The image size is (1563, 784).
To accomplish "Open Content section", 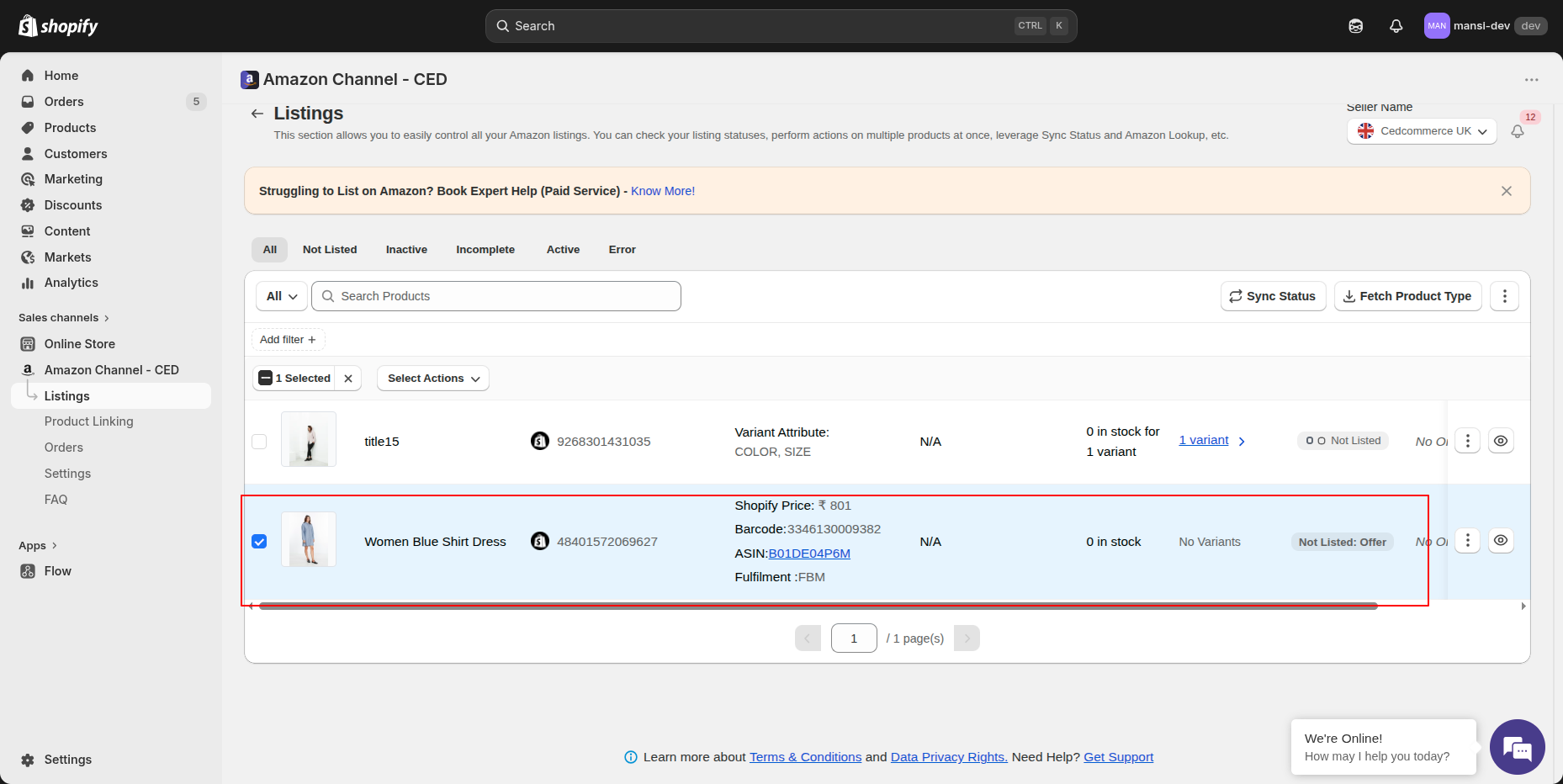I will pyautogui.click(x=67, y=231).
